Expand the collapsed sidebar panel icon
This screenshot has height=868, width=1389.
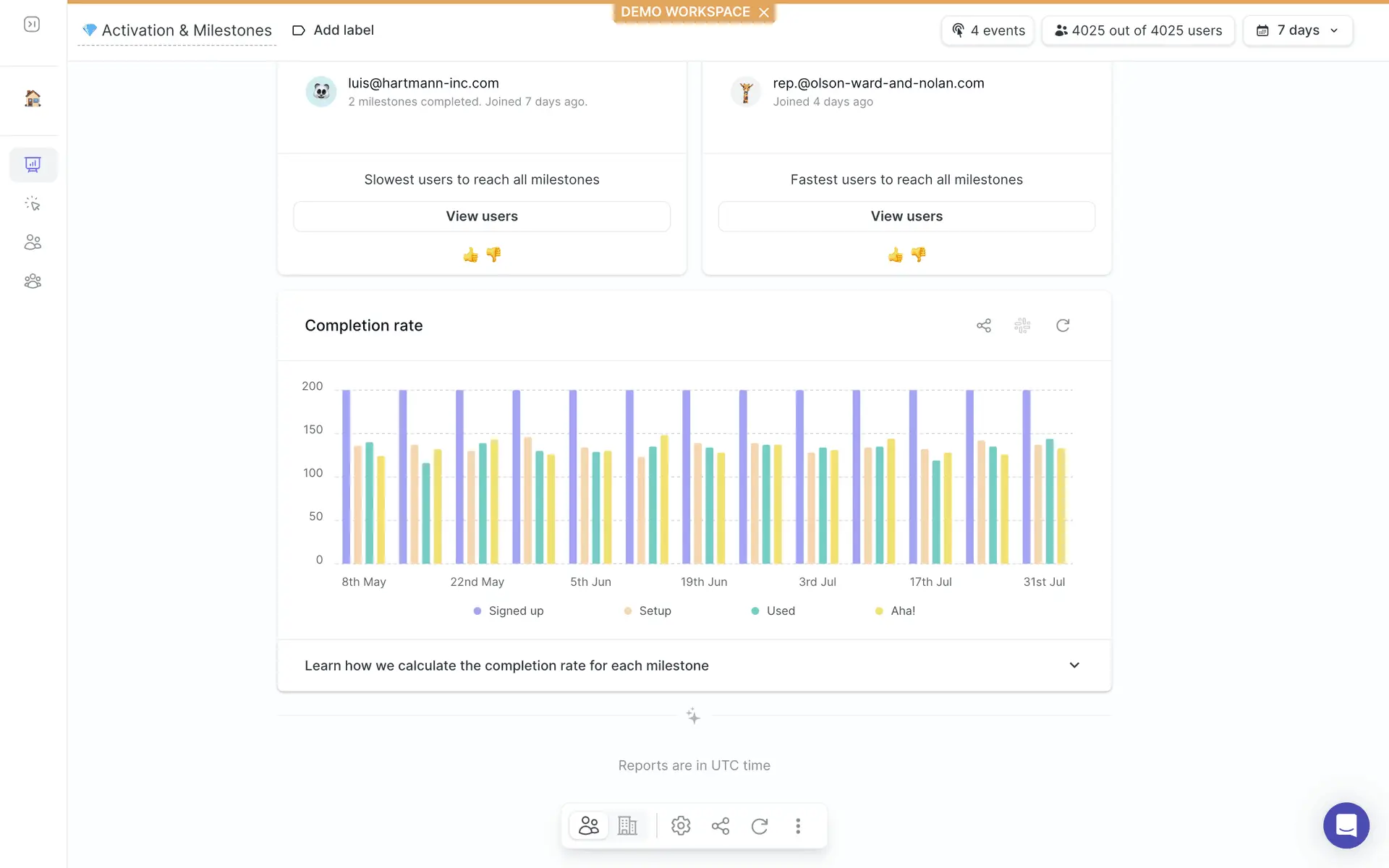32,25
